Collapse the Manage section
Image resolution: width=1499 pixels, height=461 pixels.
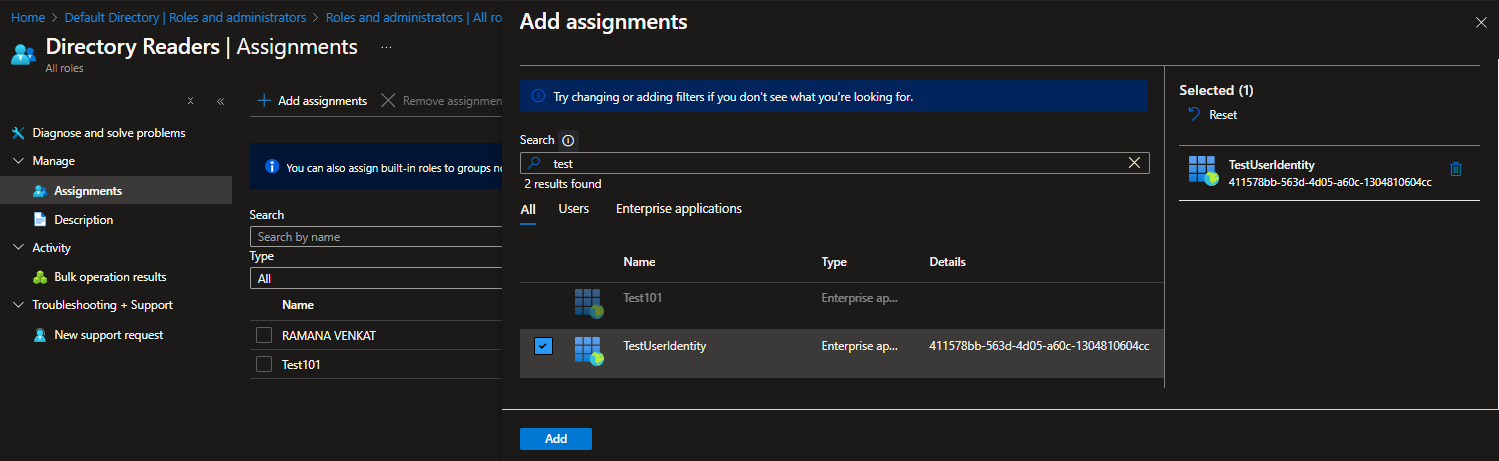pyautogui.click(x=17, y=161)
